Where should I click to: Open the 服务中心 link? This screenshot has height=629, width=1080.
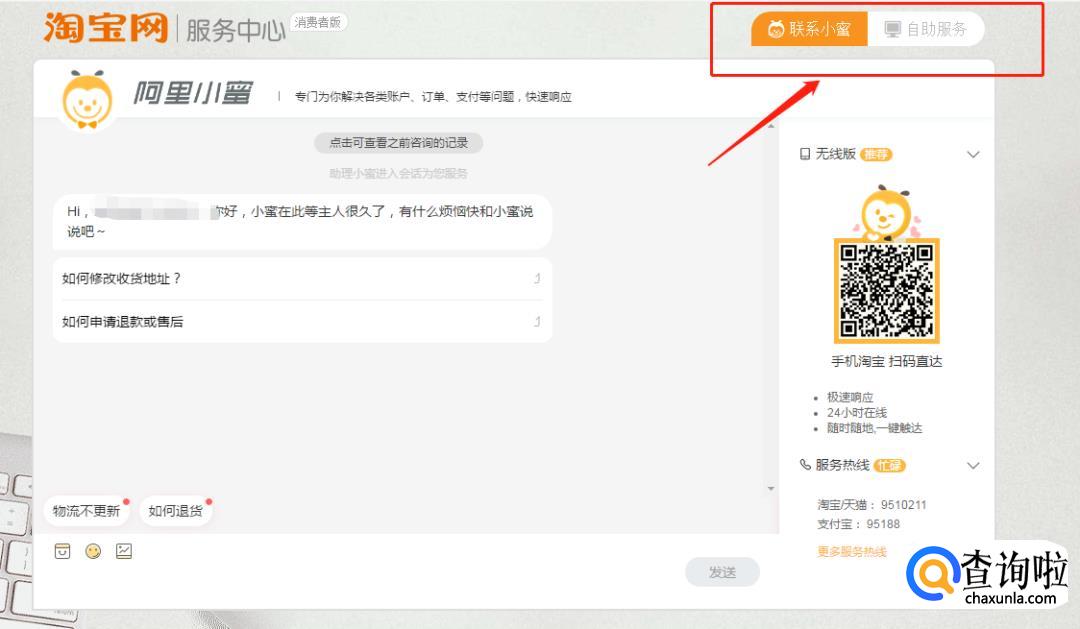pos(236,30)
